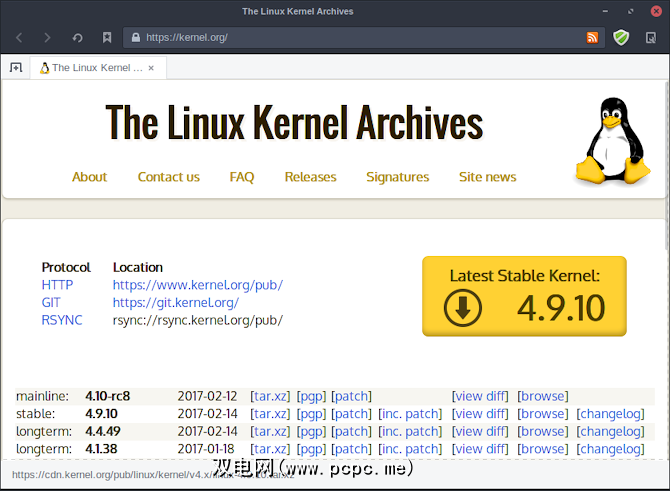Open pgp signature for stable 4.9.10
This screenshot has height=491, width=670.
coord(311,414)
